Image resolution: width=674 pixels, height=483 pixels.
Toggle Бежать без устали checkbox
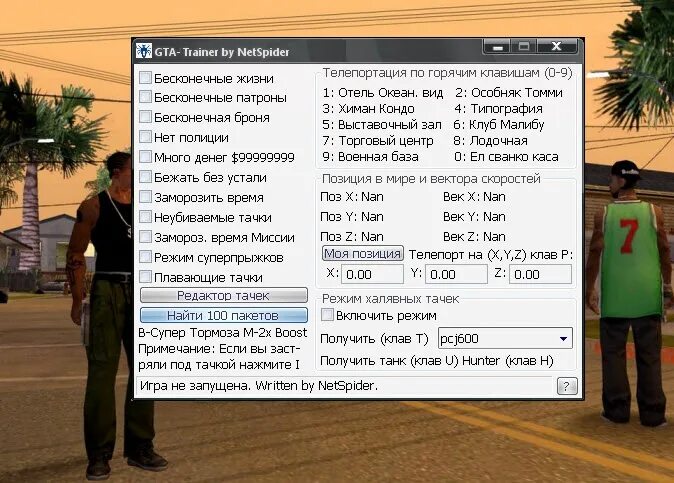146,177
